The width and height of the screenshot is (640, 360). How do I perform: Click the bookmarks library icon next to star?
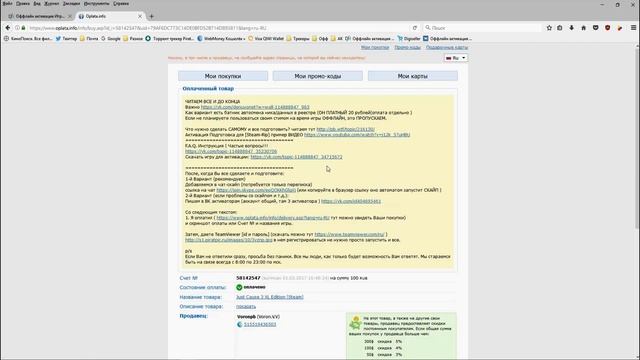pyautogui.click(x=560, y=28)
